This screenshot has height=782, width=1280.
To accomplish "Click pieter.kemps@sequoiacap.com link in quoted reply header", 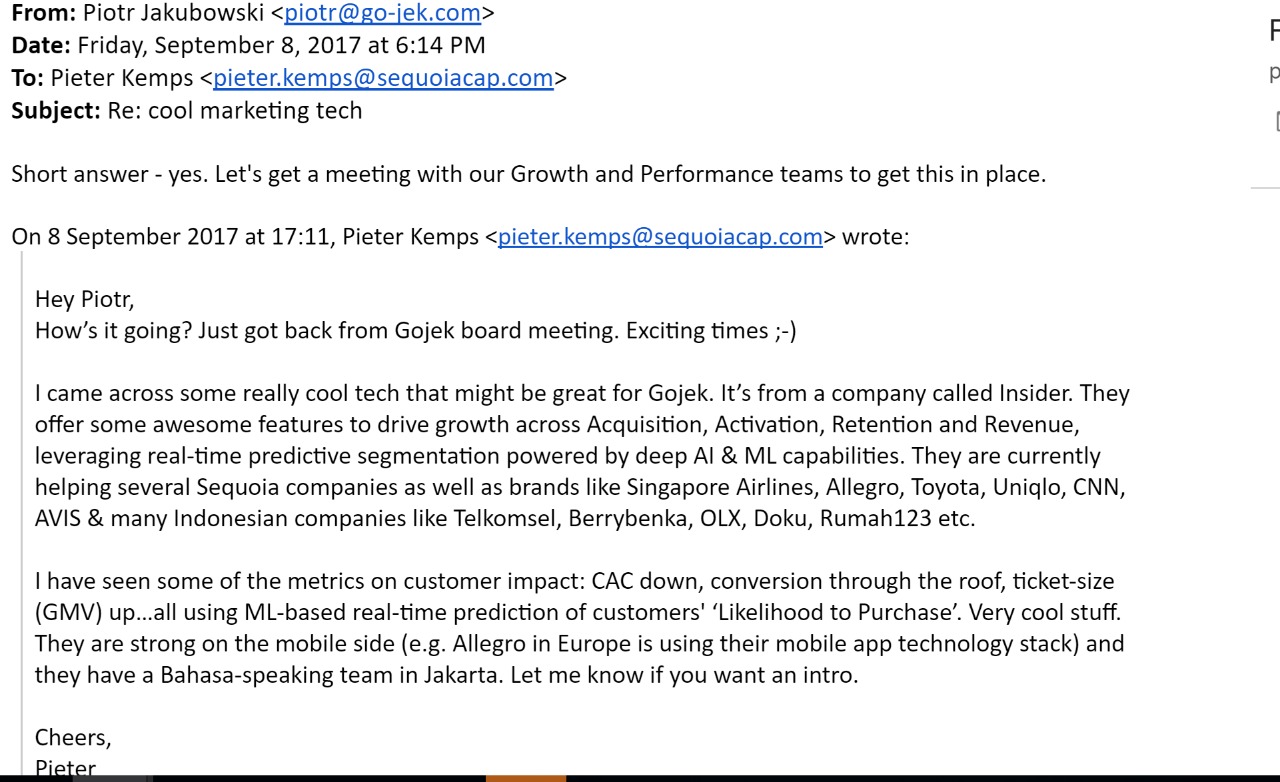I will click(660, 237).
